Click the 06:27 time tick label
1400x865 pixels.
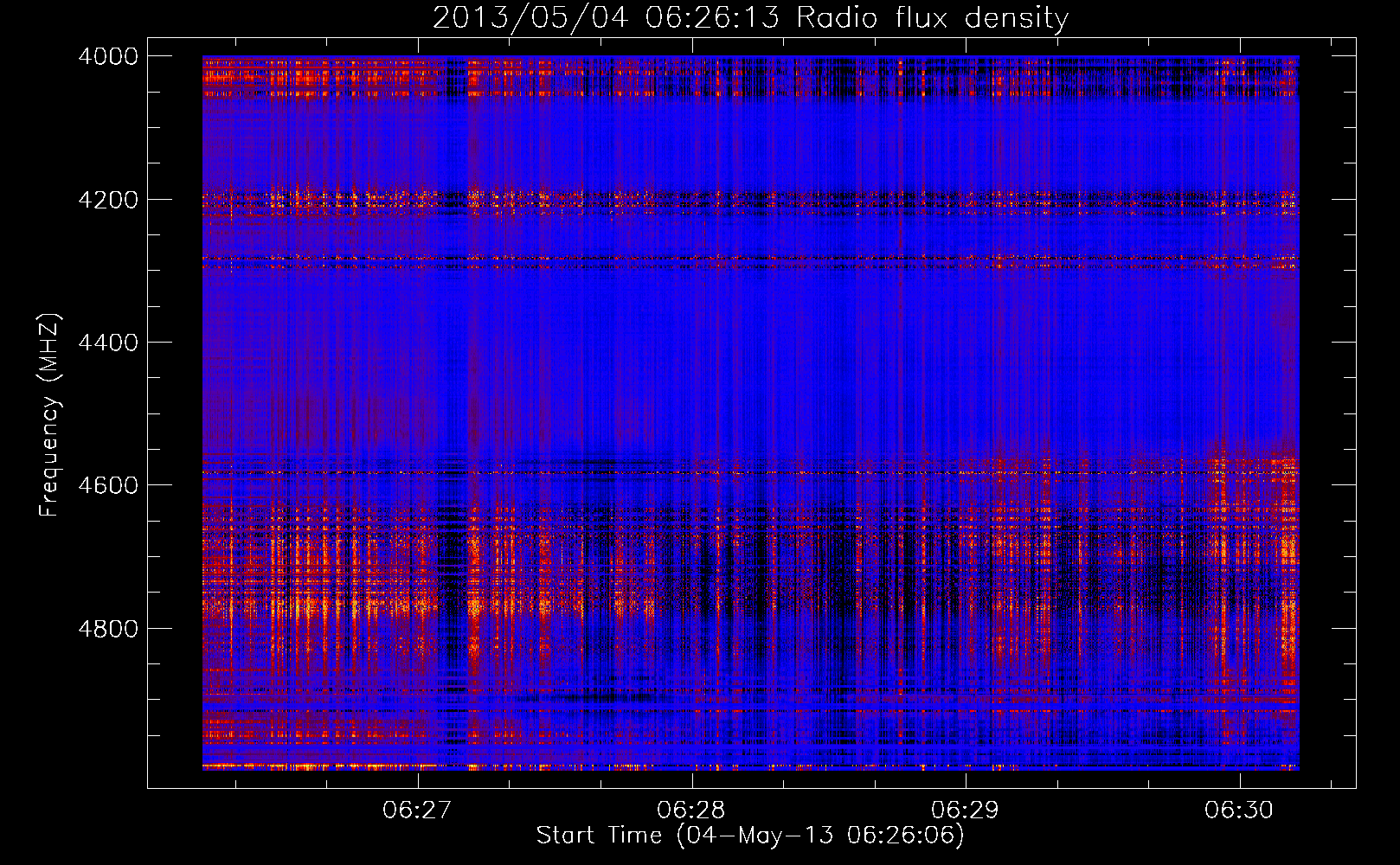tap(417, 810)
